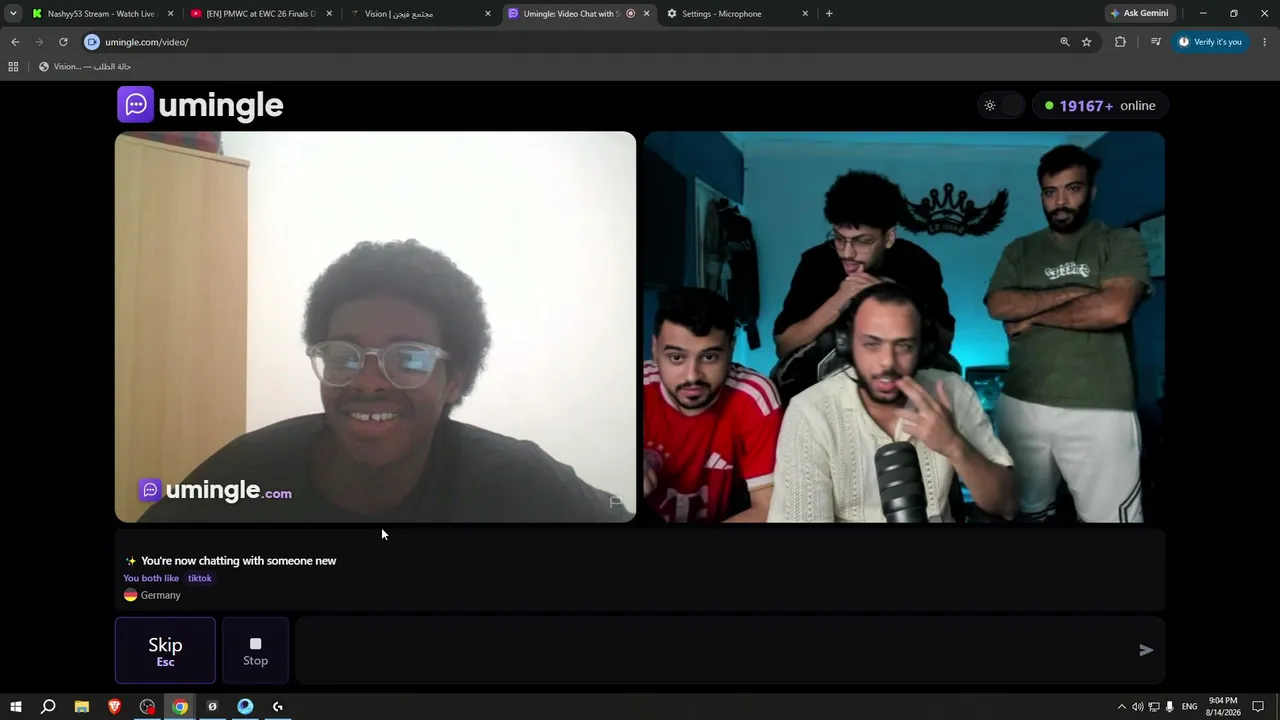Open Ask Gemini panel
This screenshot has height=720, width=1280.
1139,14
